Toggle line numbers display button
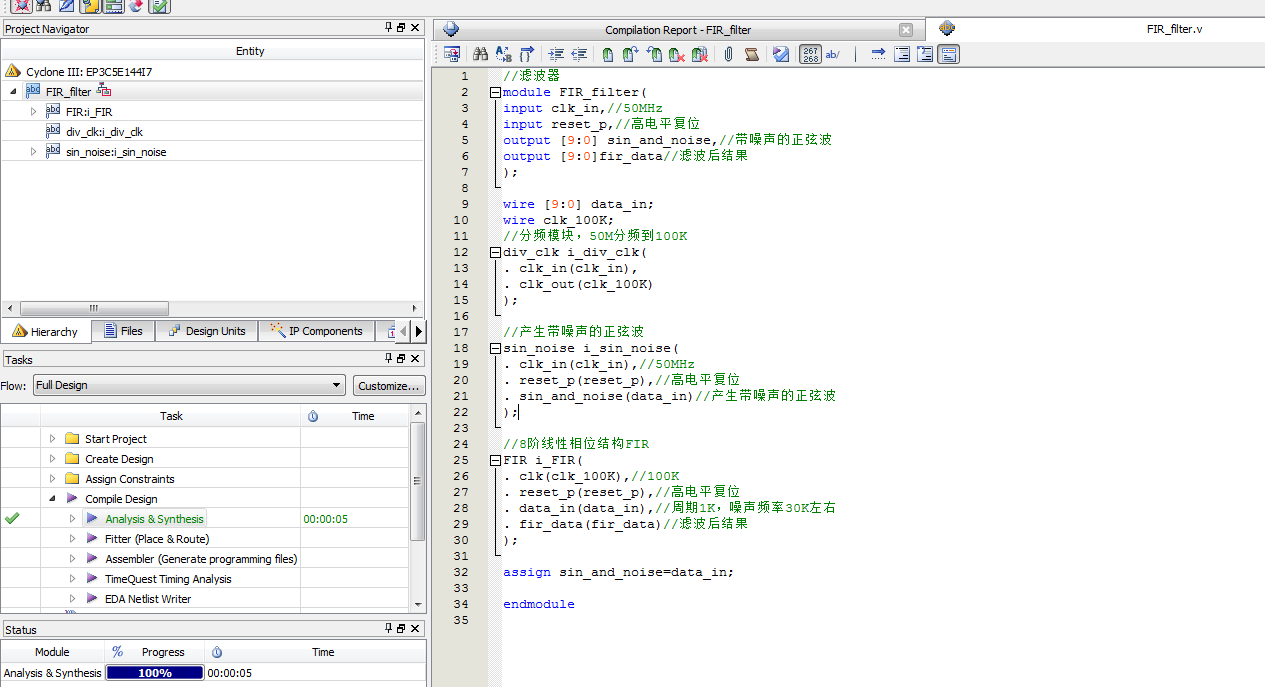The width and height of the screenshot is (1265, 687). point(810,54)
